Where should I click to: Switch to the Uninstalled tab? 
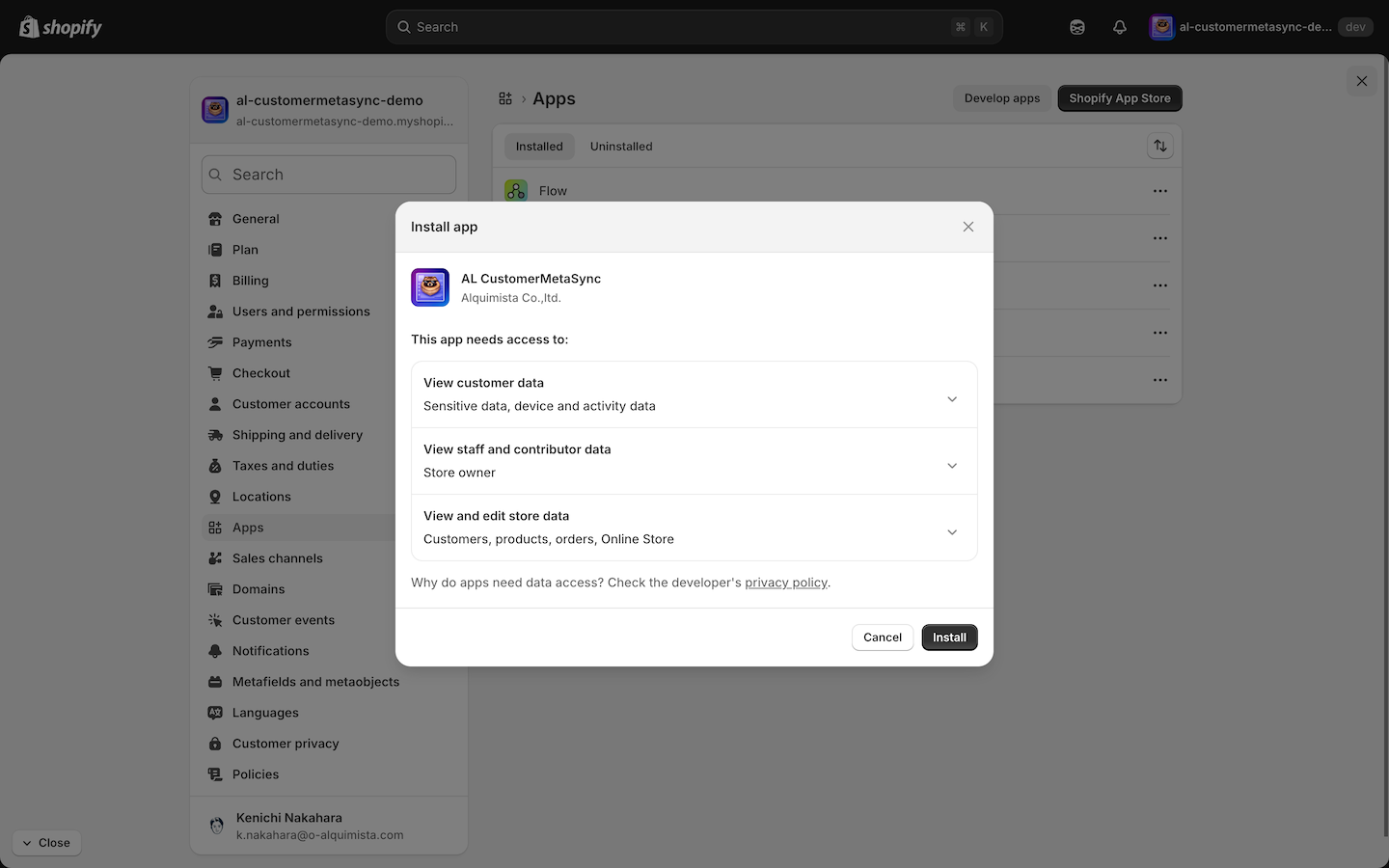(621, 147)
